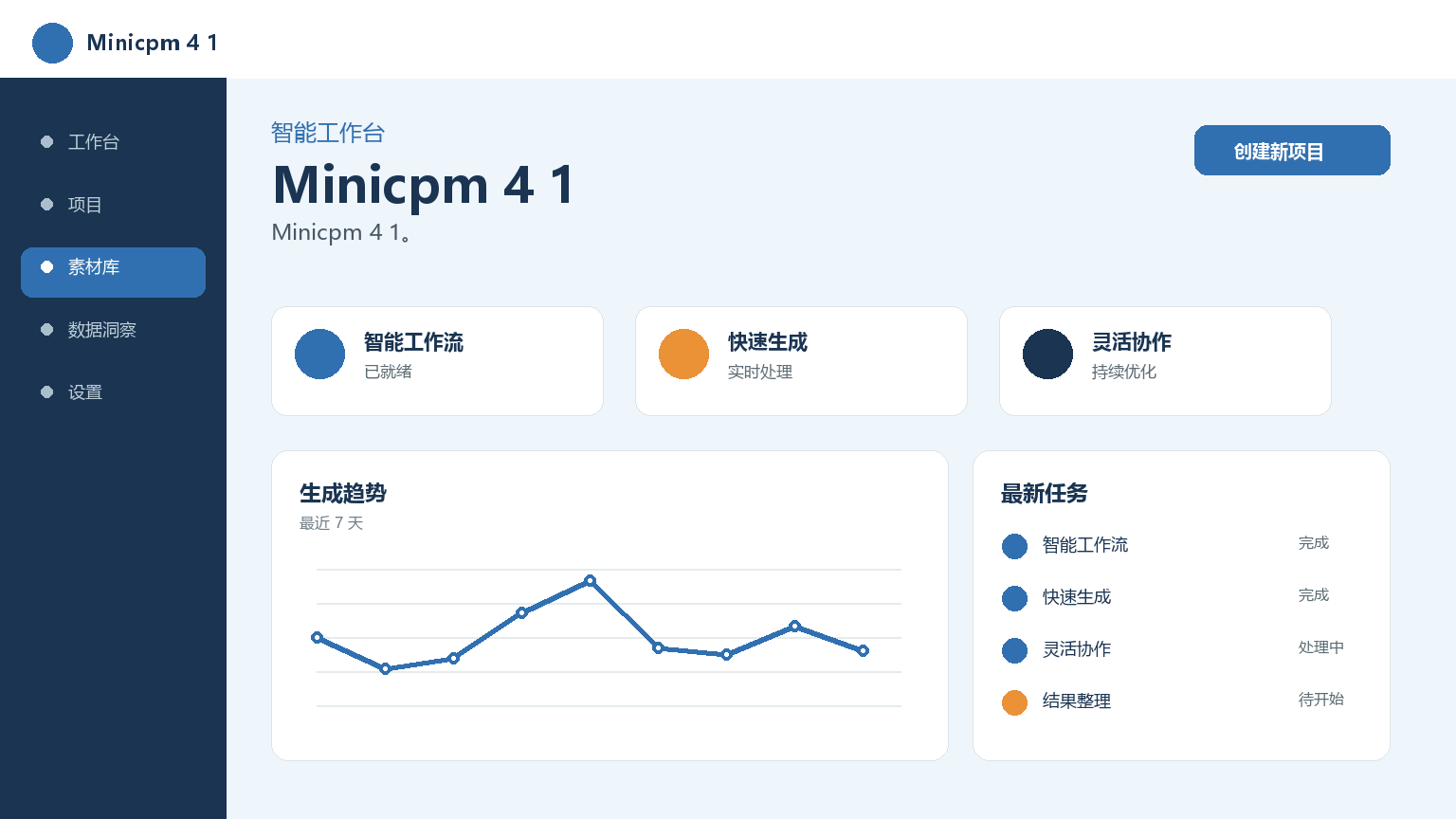Click the 实时处理 status text
Viewport: 1456px width, 819px height.
pos(760,372)
